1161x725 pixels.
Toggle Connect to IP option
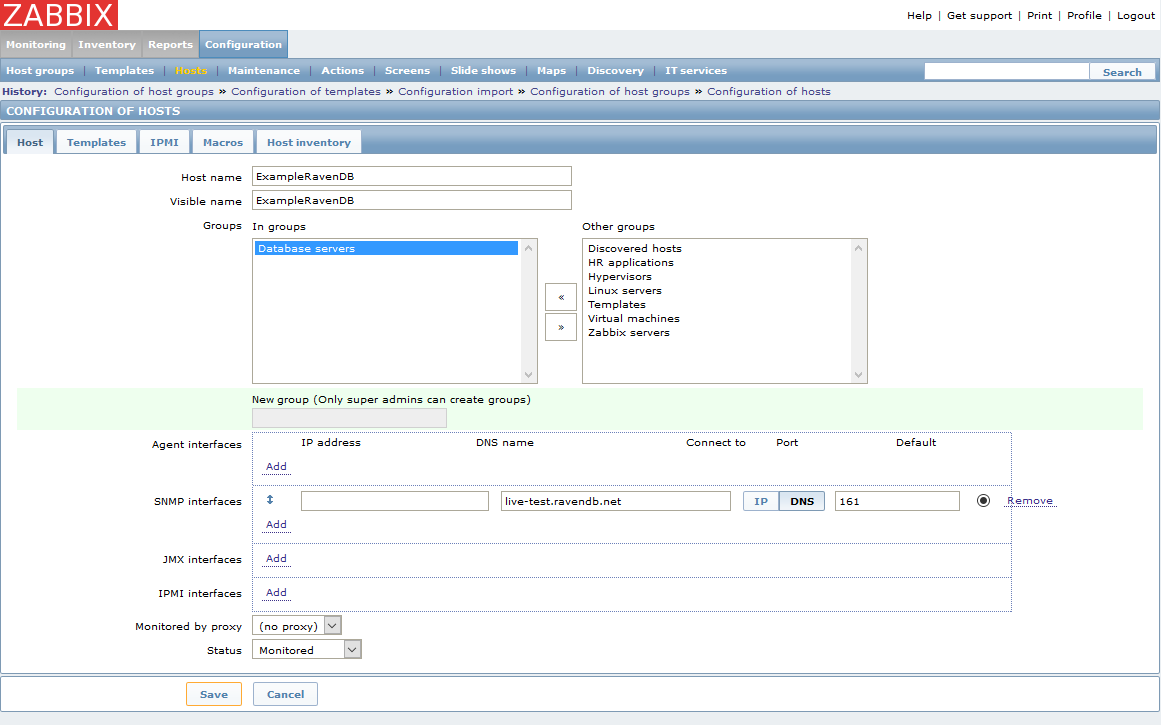tap(760, 501)
